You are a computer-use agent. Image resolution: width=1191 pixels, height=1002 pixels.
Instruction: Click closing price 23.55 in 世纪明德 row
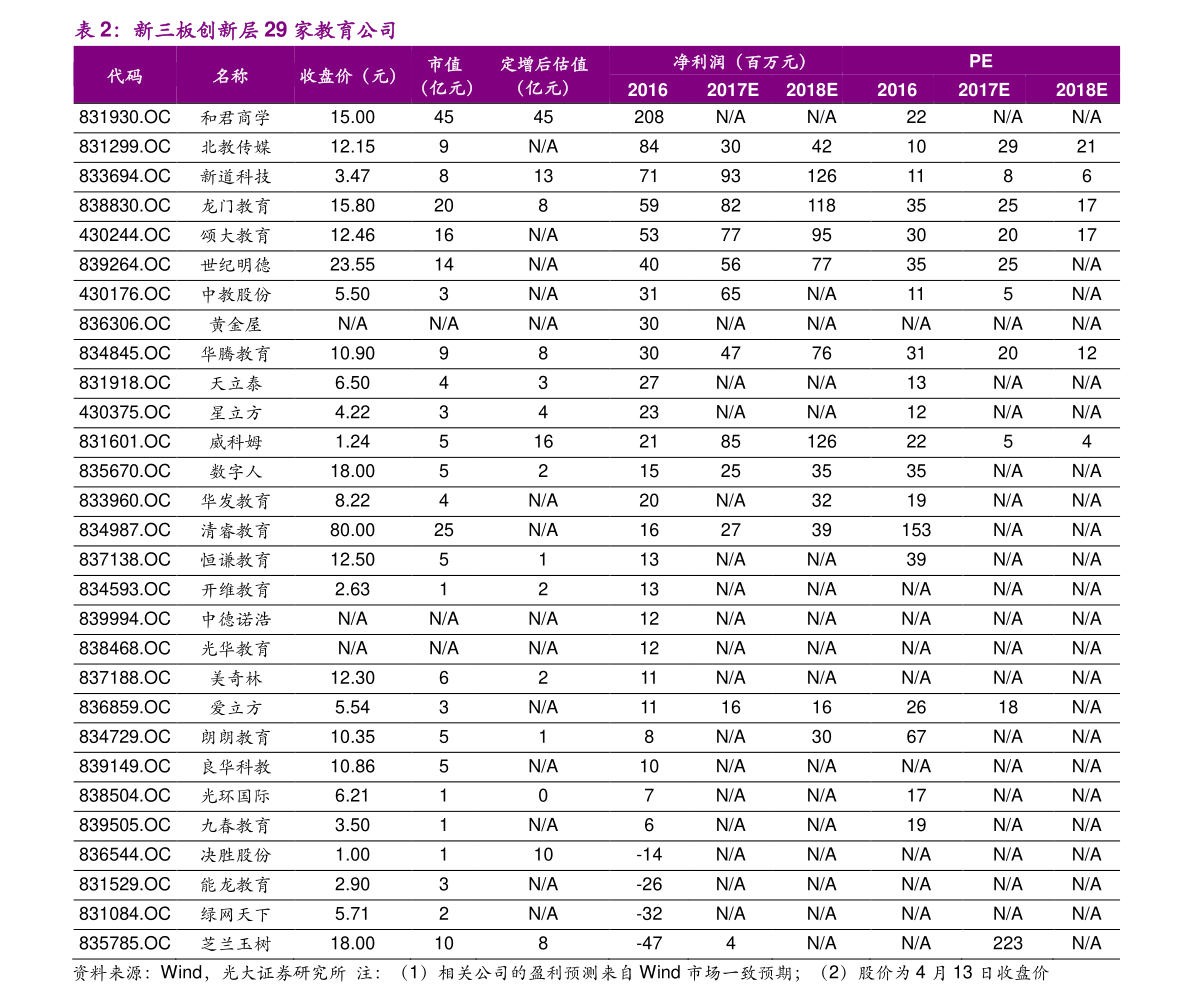tap(352, 264)
